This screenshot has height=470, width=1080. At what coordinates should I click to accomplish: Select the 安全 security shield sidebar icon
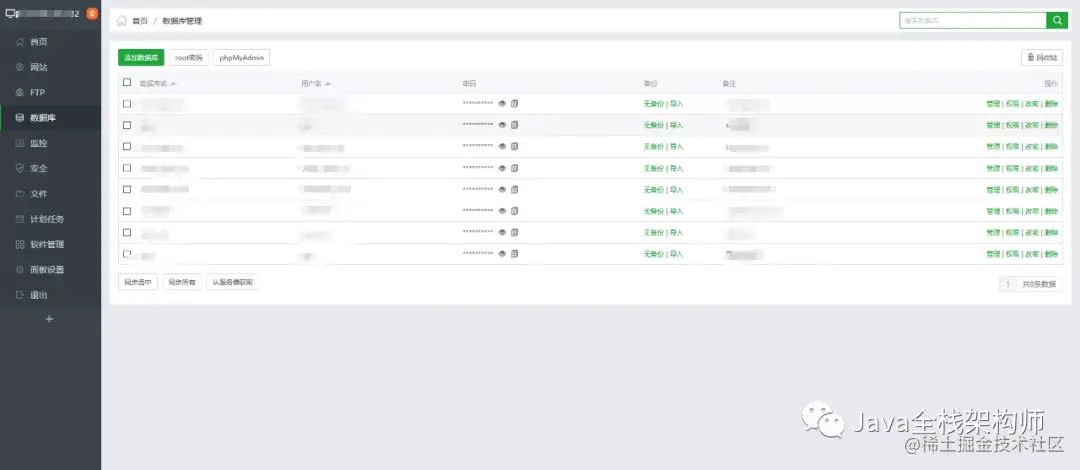(20, 168)
